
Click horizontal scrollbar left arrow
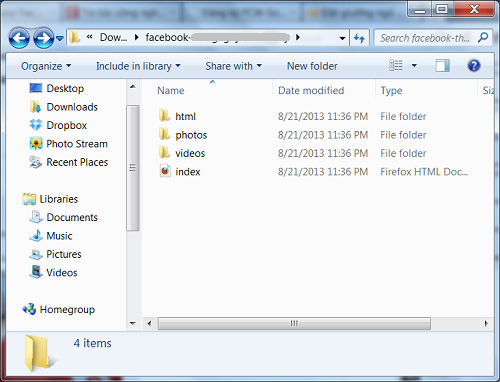click(x=149, y=323)
